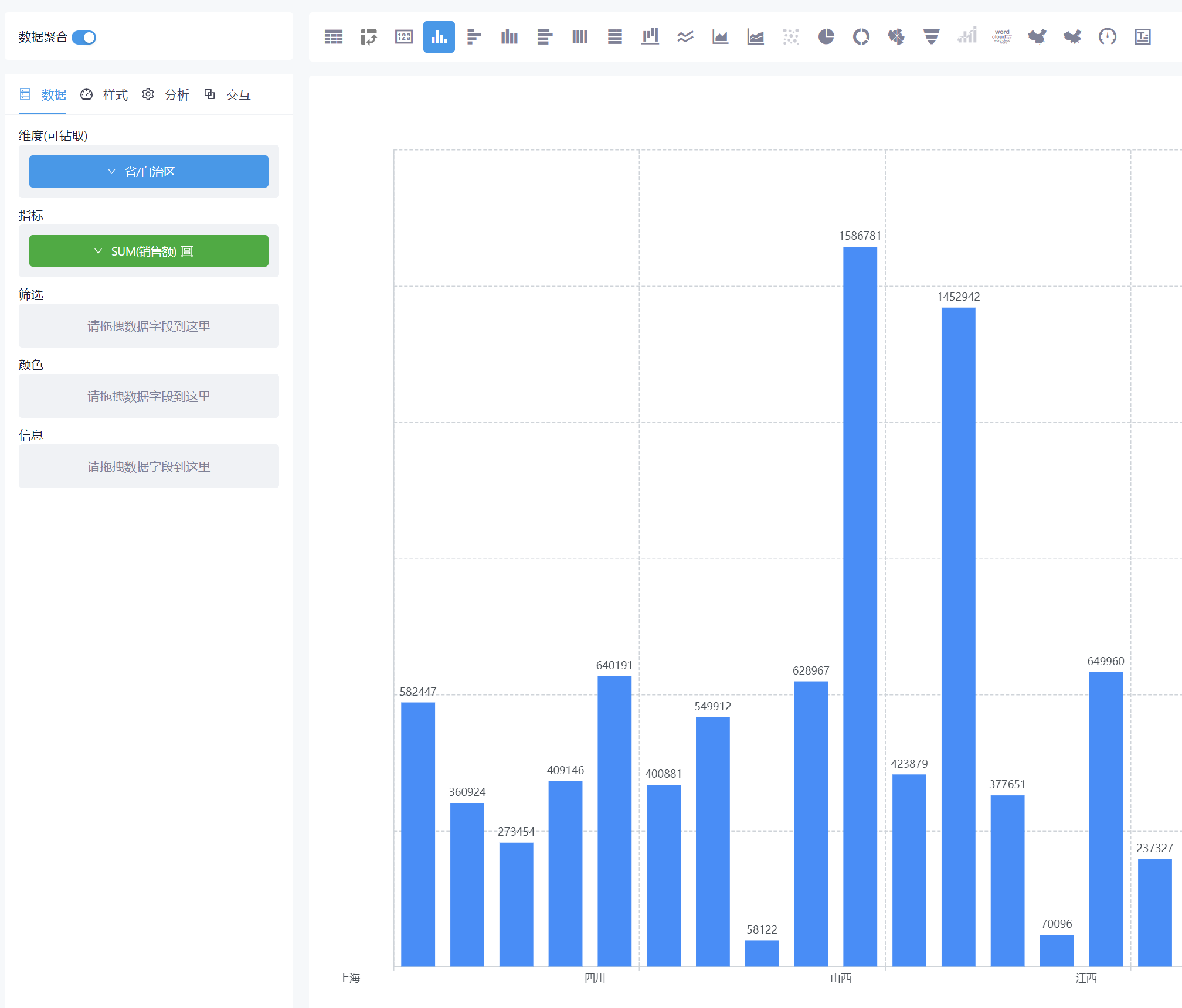Click the x-axis label 江西
Image resolution: width=1182 pixels, height=1008 pixels.
tap(1086, 978)
